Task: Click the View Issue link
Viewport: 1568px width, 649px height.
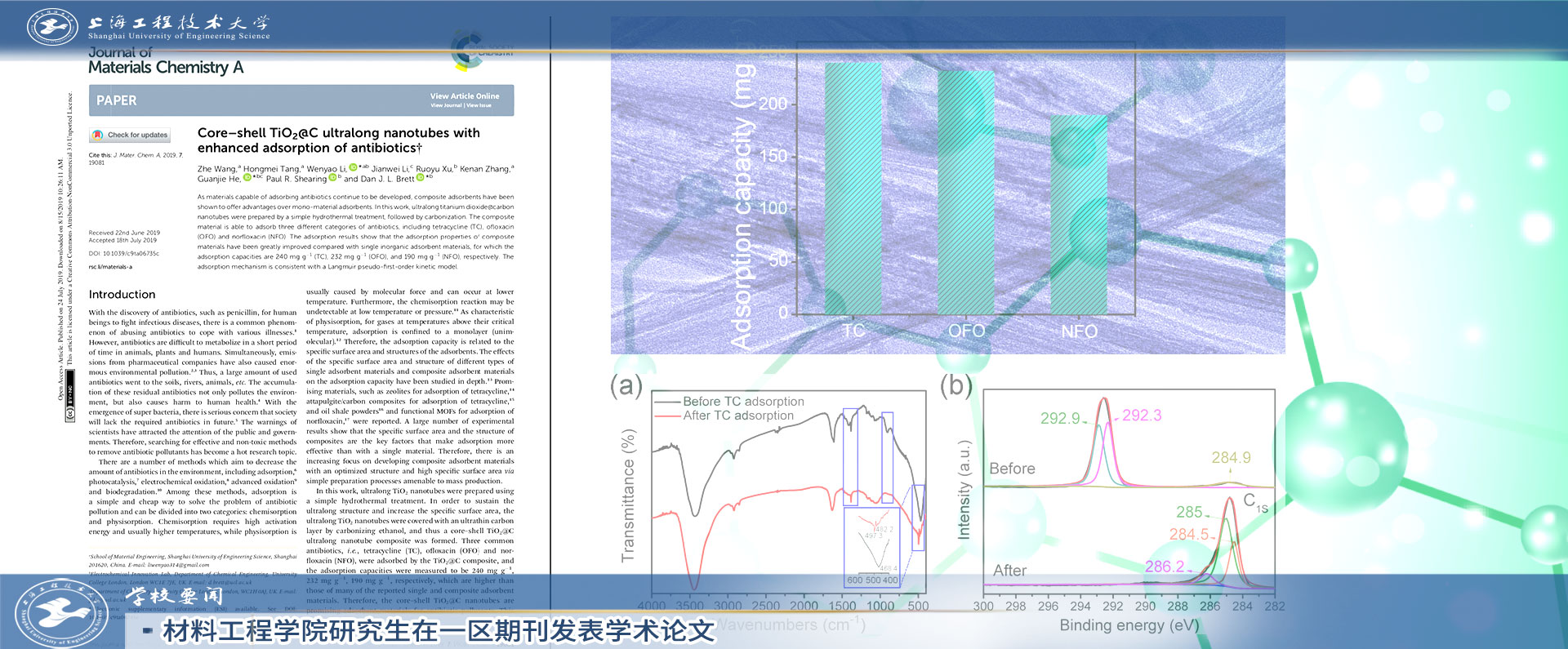Action: [x=479, y=105]
